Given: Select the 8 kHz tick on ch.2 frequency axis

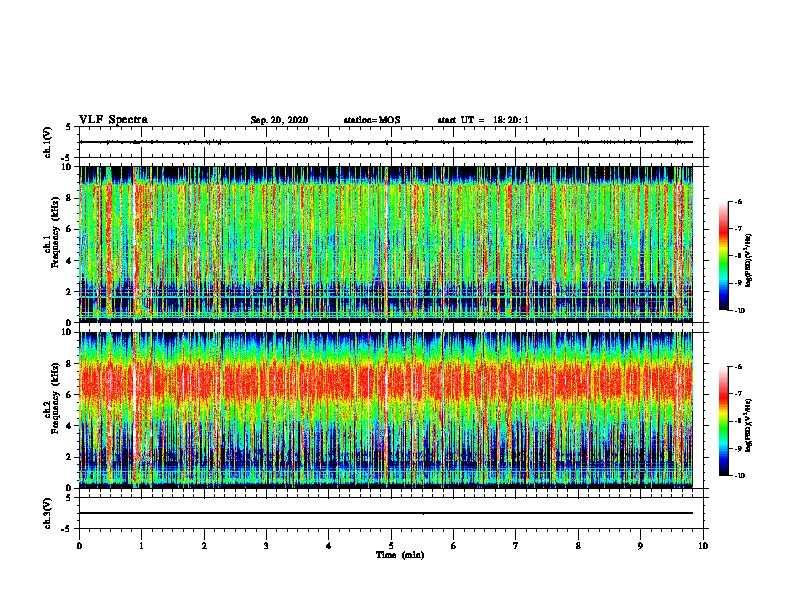Looking at the screenshot, I should click(69, 364).
